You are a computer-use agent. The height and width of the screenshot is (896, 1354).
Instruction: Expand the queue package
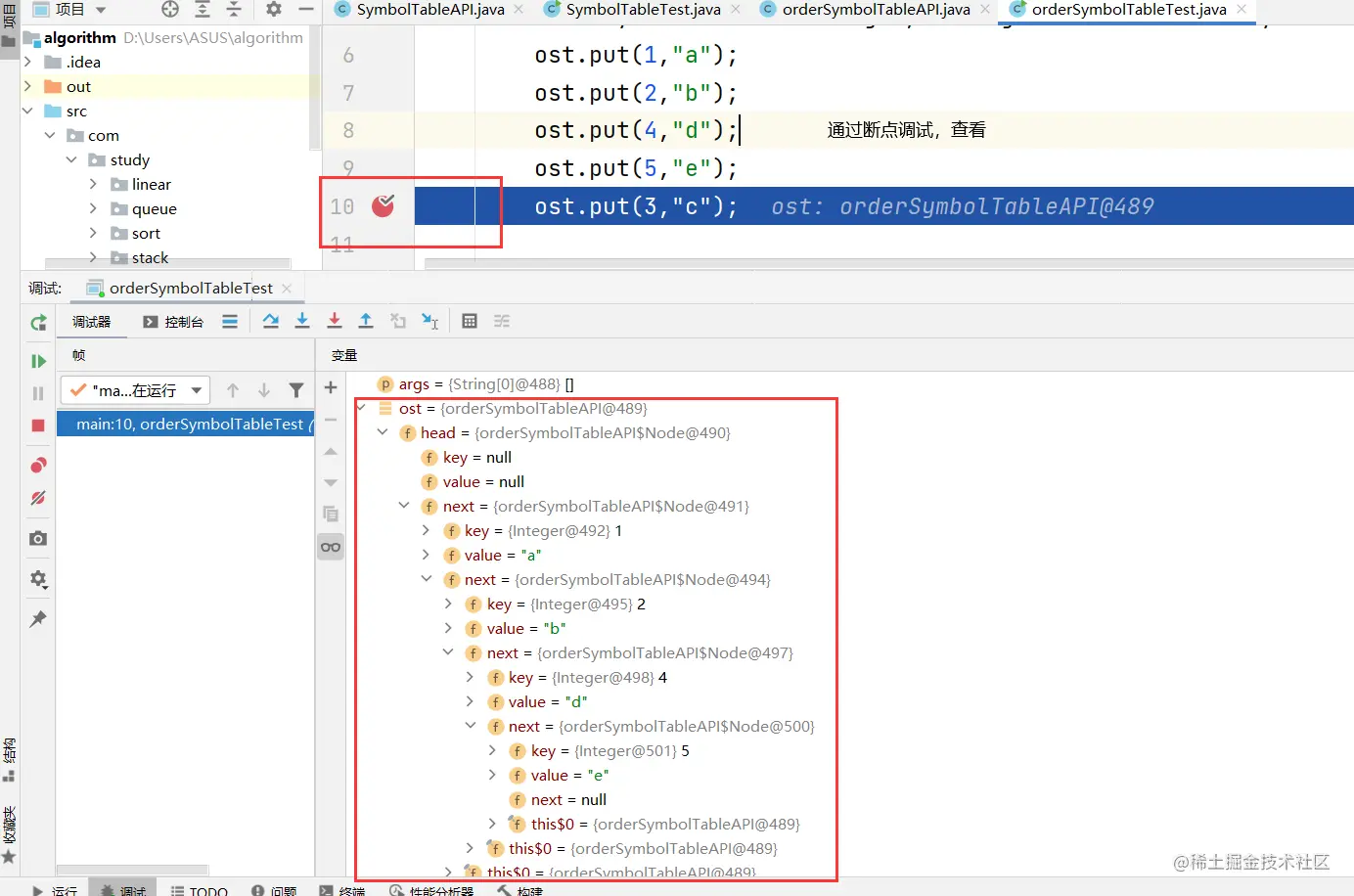(x=93, y=208)
